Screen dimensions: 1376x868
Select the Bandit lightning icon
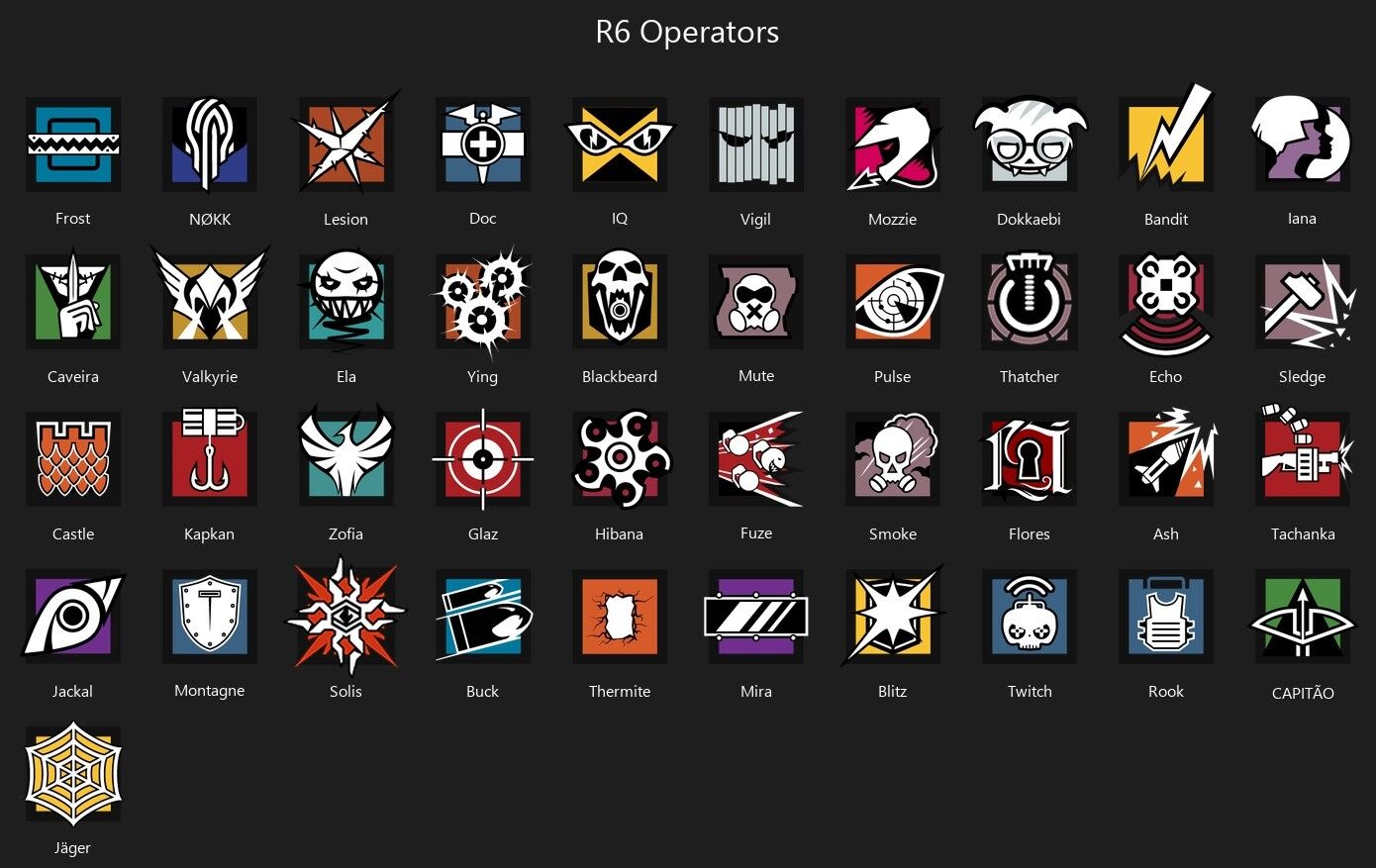tap(1166, 141)
